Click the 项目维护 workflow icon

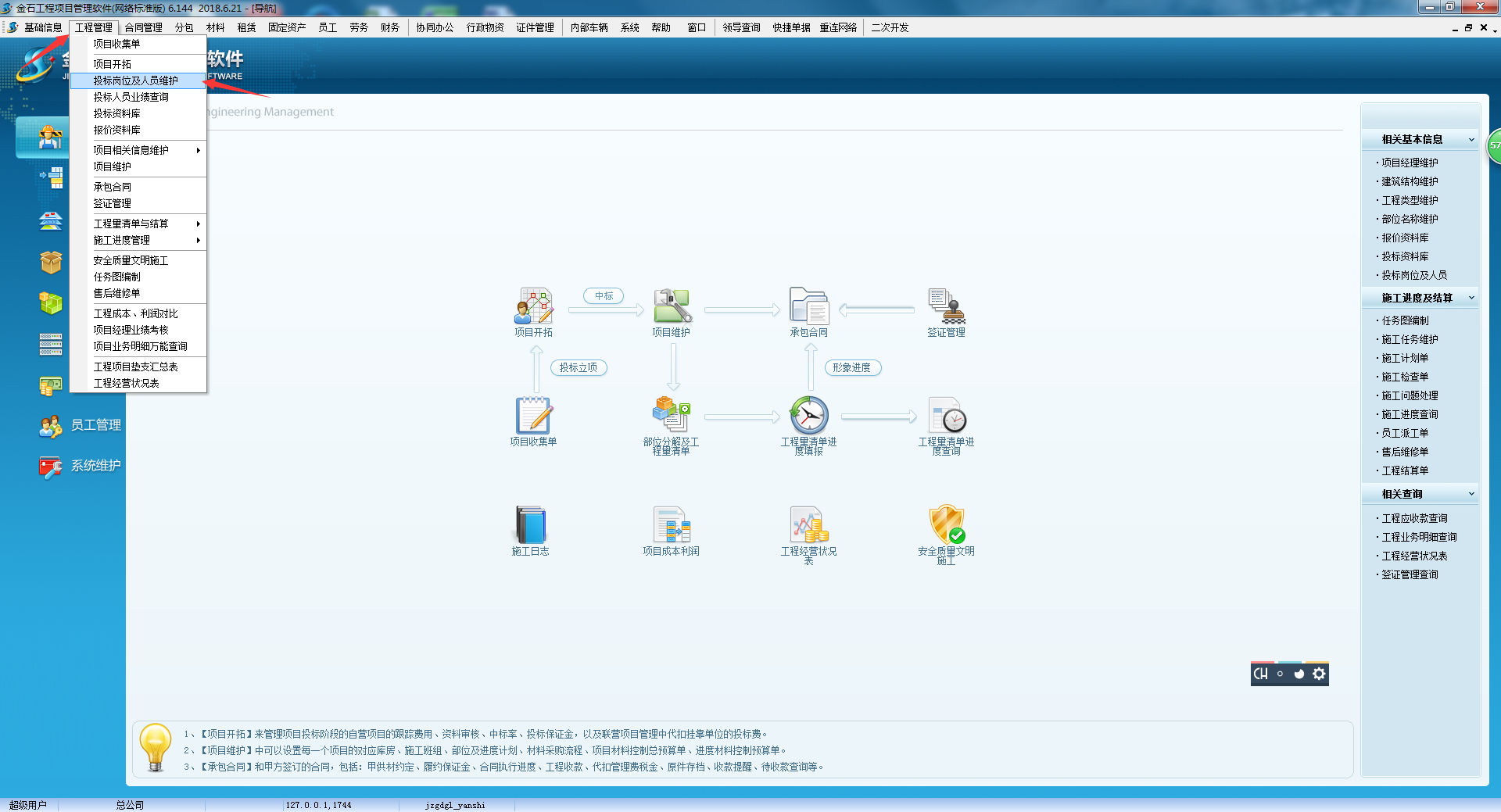(672, 306)
